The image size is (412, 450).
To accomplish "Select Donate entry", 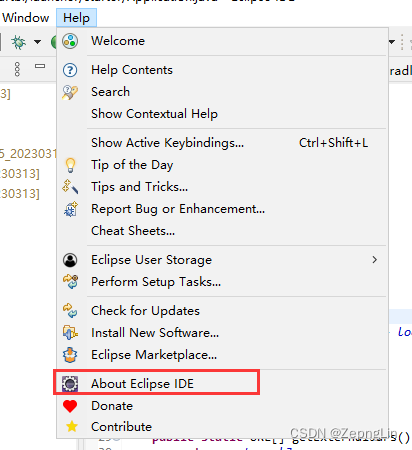I will point(222,406).
